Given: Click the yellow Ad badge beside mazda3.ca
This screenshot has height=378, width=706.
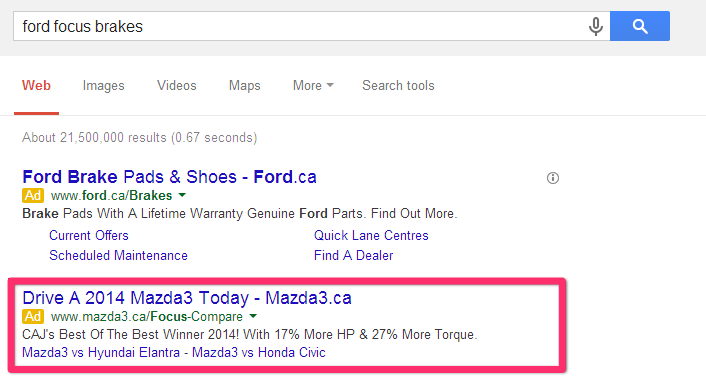Looking at the screenshot, I should 33,316.
